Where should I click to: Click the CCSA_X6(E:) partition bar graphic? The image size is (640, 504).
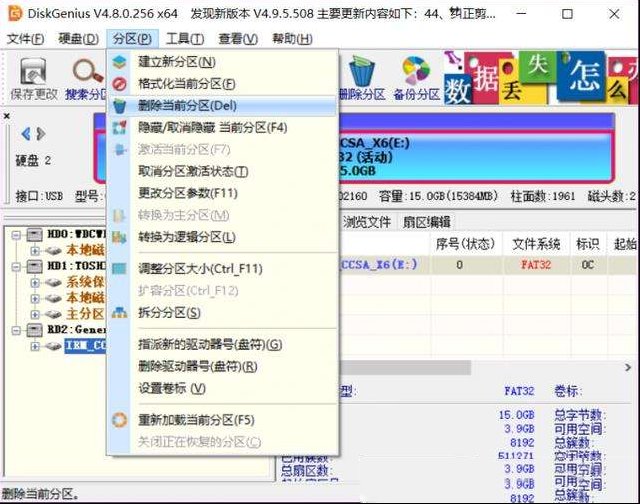pos(476,157)
